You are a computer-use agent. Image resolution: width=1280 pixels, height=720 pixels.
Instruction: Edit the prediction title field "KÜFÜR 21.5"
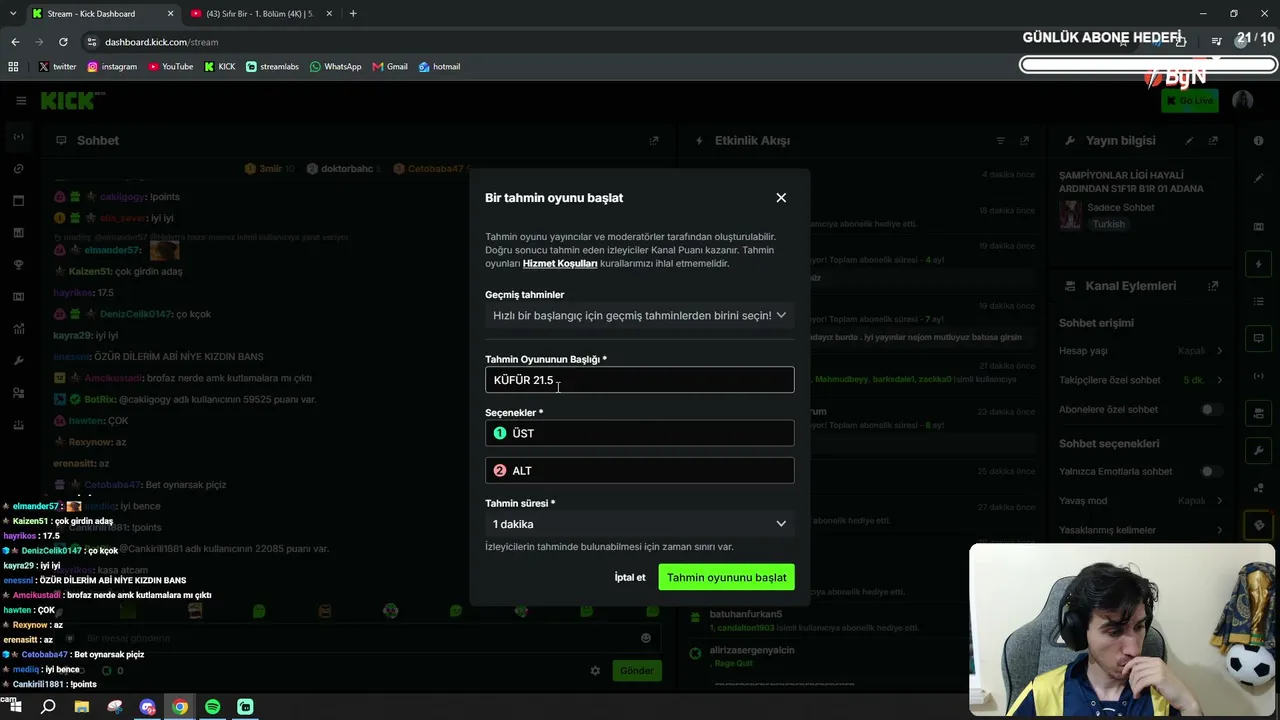(640, 380)
